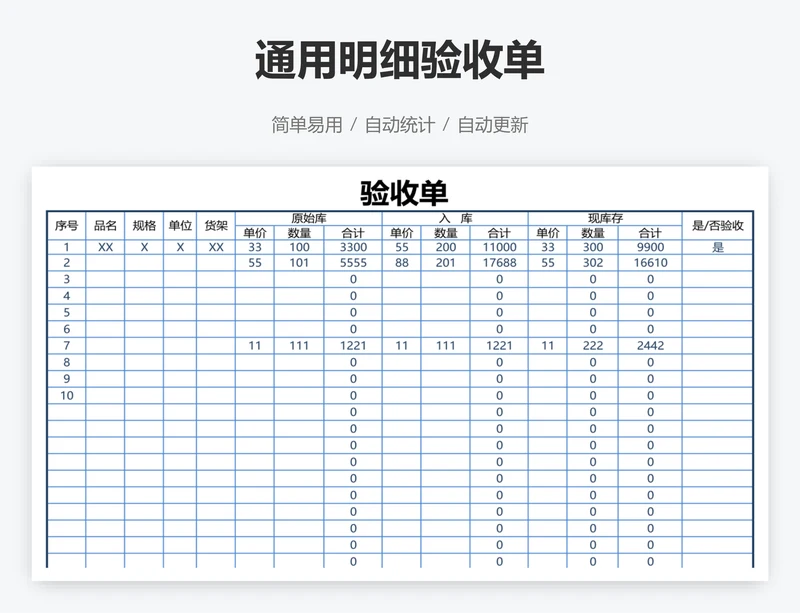Screen dimensions: 800x613
Task: Select the 2442 total cell
Action: coord(650,346)
